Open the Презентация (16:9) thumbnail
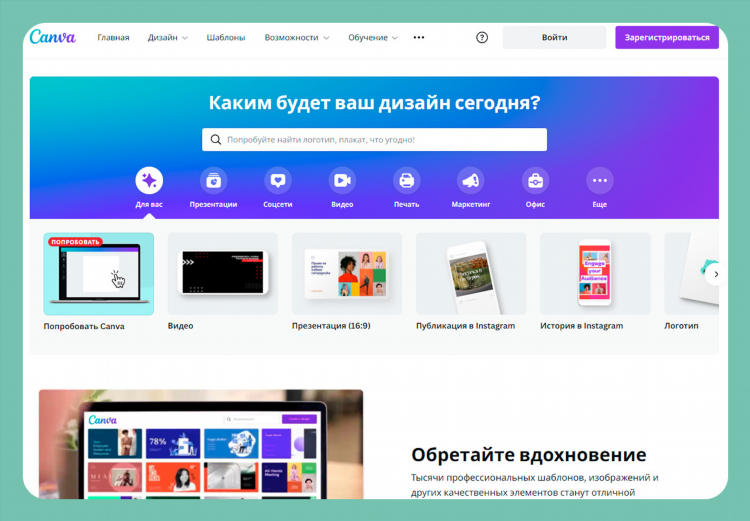 tap(347, 274)
